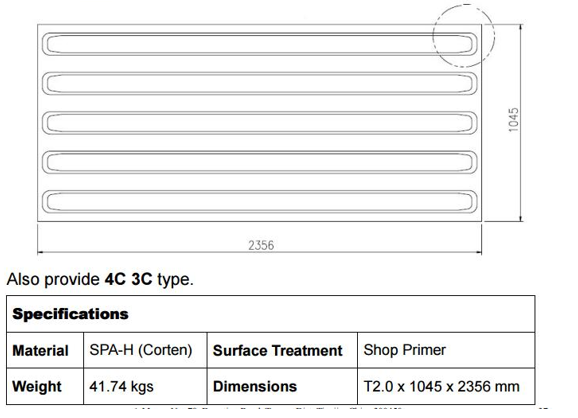Click the vertical dimension arrow line
This screenshot has height=418, width=578.
(520, 123)
